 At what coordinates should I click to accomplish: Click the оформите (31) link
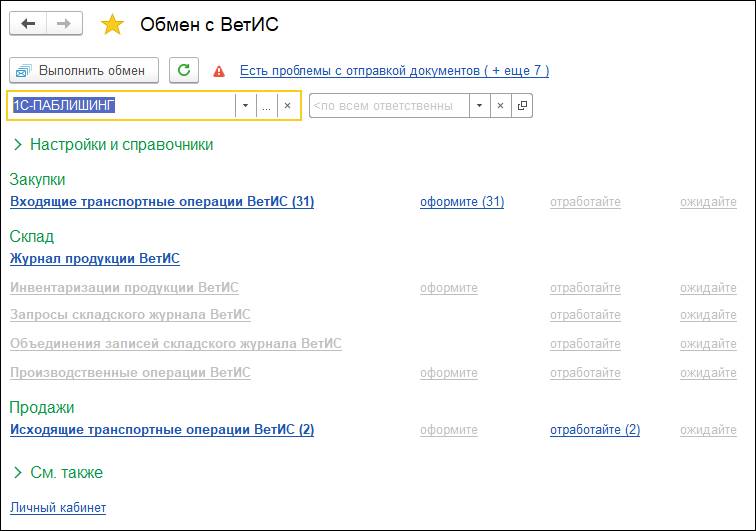(461, 202)
